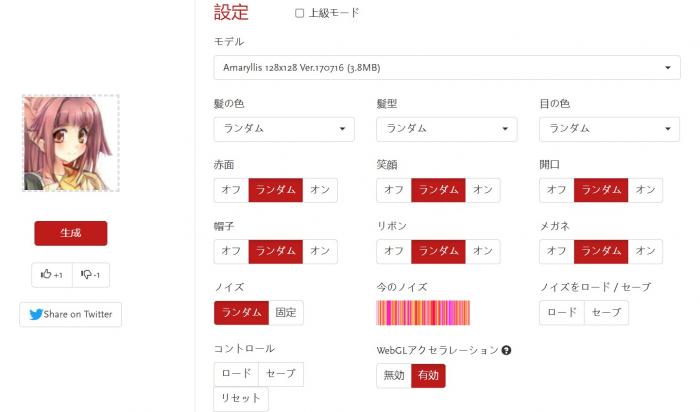Disable WebGL acceleration with 無効
Screen dimensions: 700x412
coord(394,375)
